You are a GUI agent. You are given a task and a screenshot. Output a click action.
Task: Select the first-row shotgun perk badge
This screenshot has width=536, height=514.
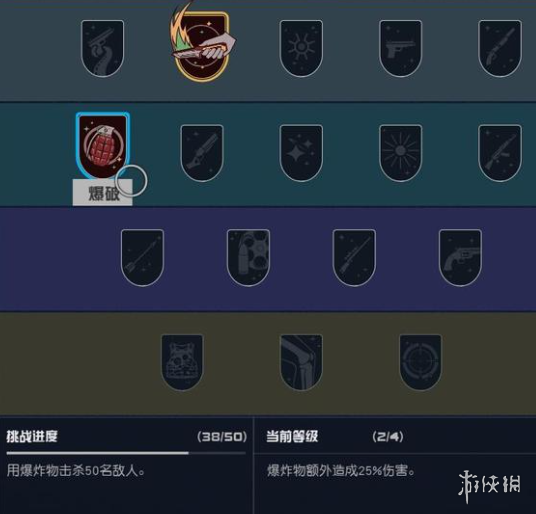tap(500, 48)
